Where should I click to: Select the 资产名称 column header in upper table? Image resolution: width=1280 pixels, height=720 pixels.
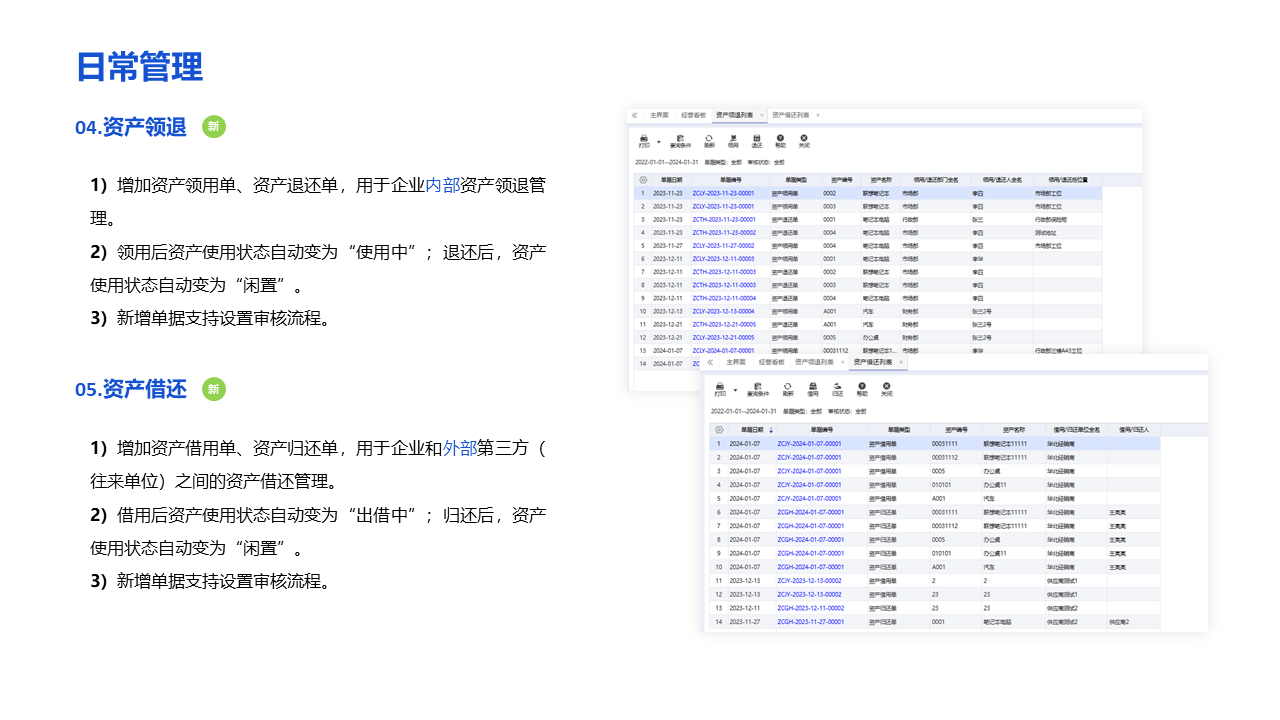(880, 180)
